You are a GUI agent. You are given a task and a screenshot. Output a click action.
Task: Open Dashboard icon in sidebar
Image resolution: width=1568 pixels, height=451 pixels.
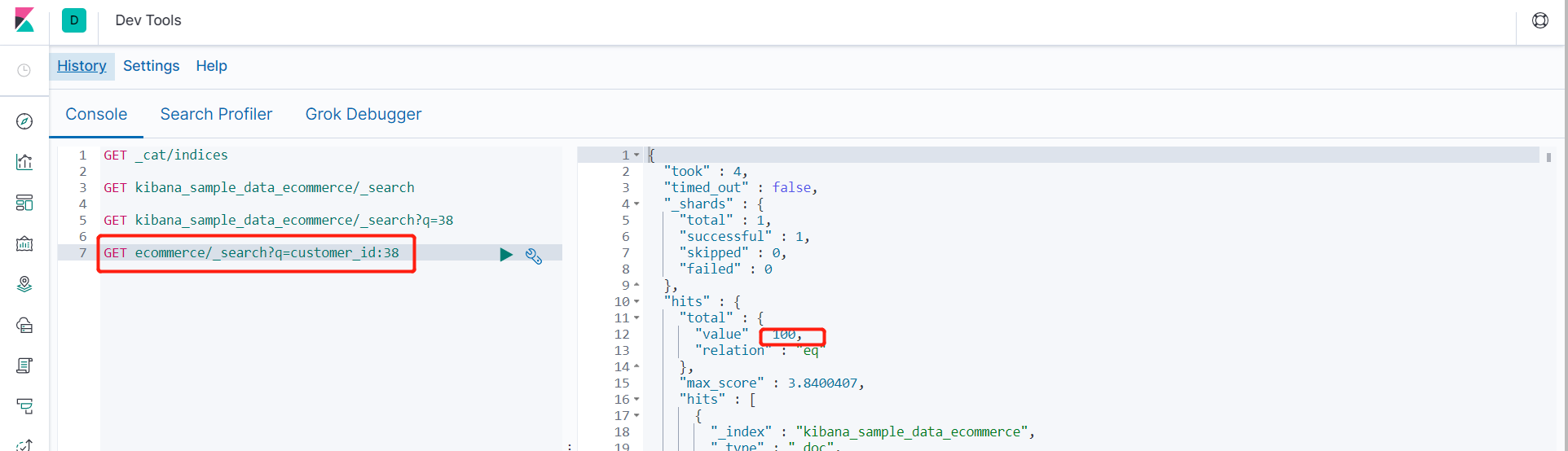click(24, 203)
